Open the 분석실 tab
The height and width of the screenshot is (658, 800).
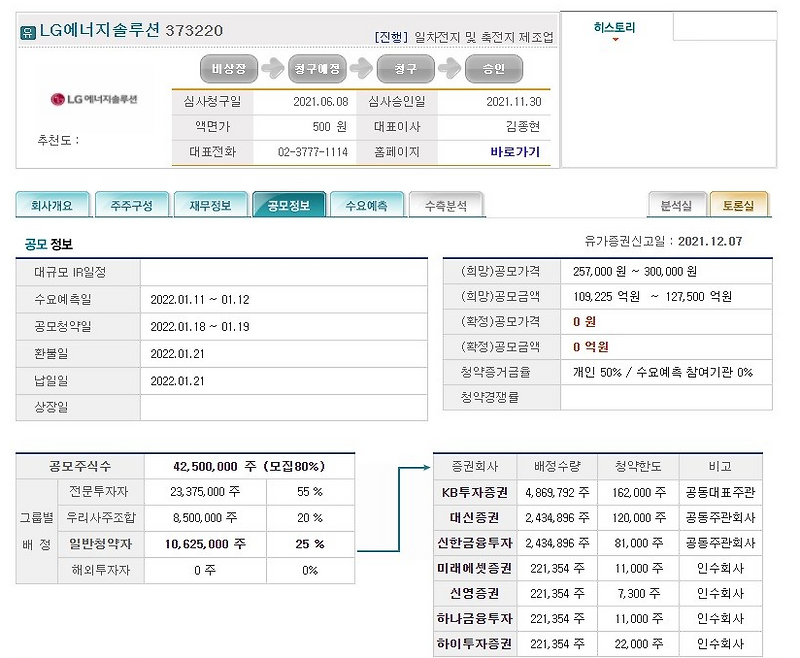677,205
